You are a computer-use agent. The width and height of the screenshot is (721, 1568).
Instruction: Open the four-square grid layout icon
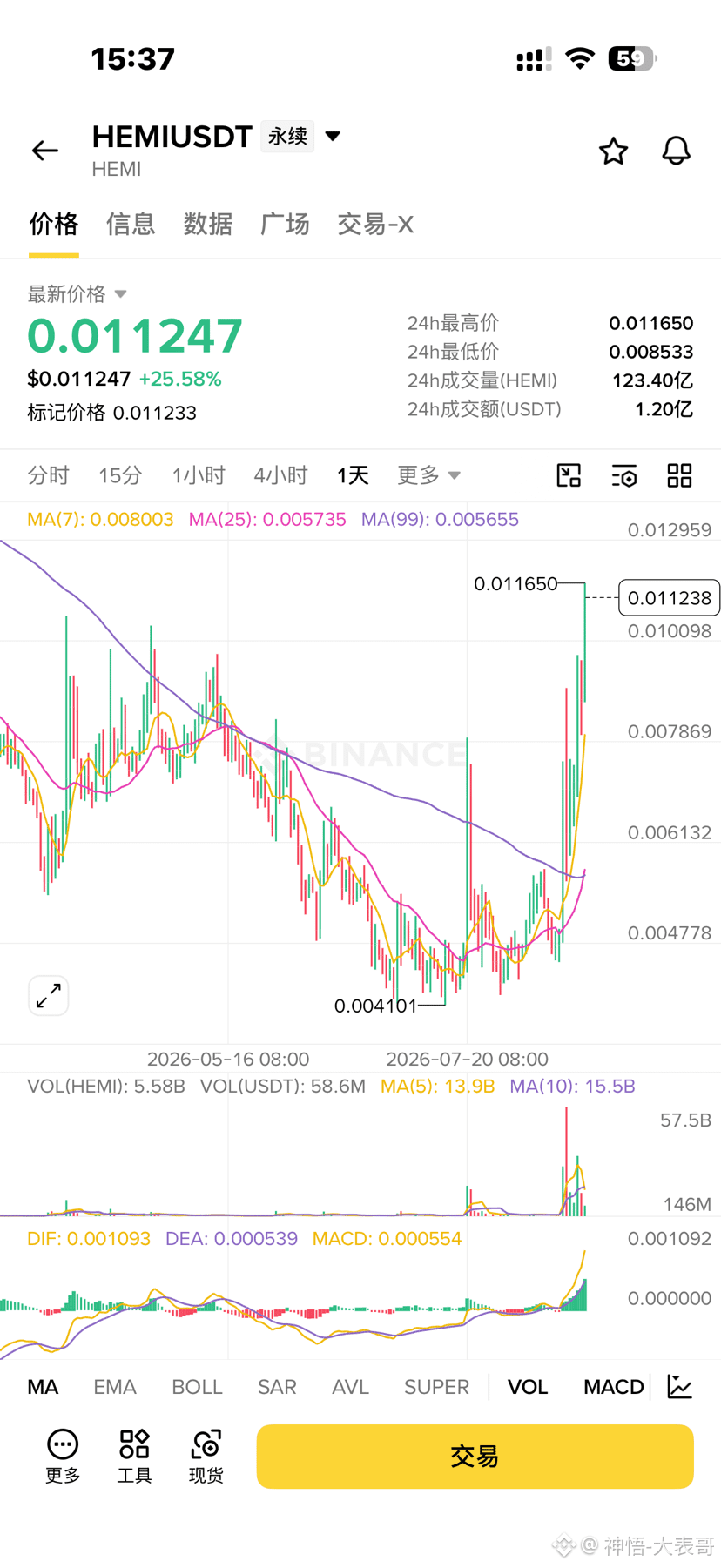(x=679, y=475)
